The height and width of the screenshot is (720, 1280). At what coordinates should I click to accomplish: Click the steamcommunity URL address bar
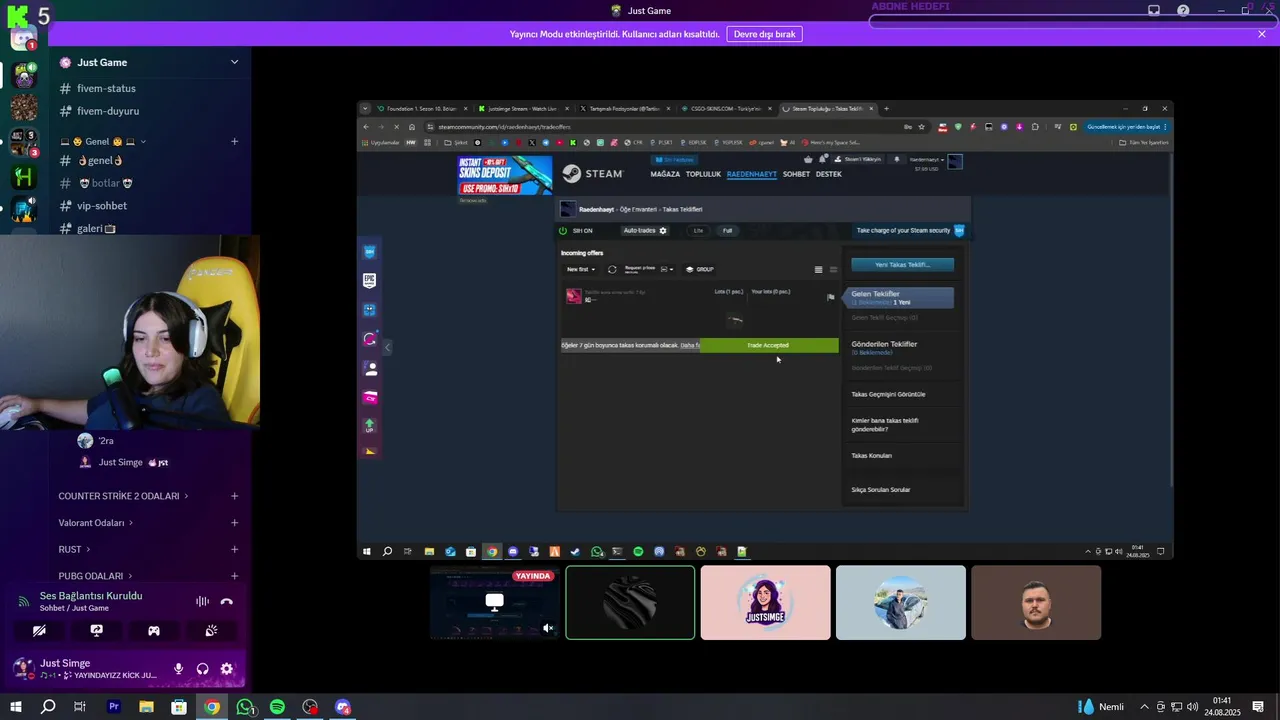(660, 127)
